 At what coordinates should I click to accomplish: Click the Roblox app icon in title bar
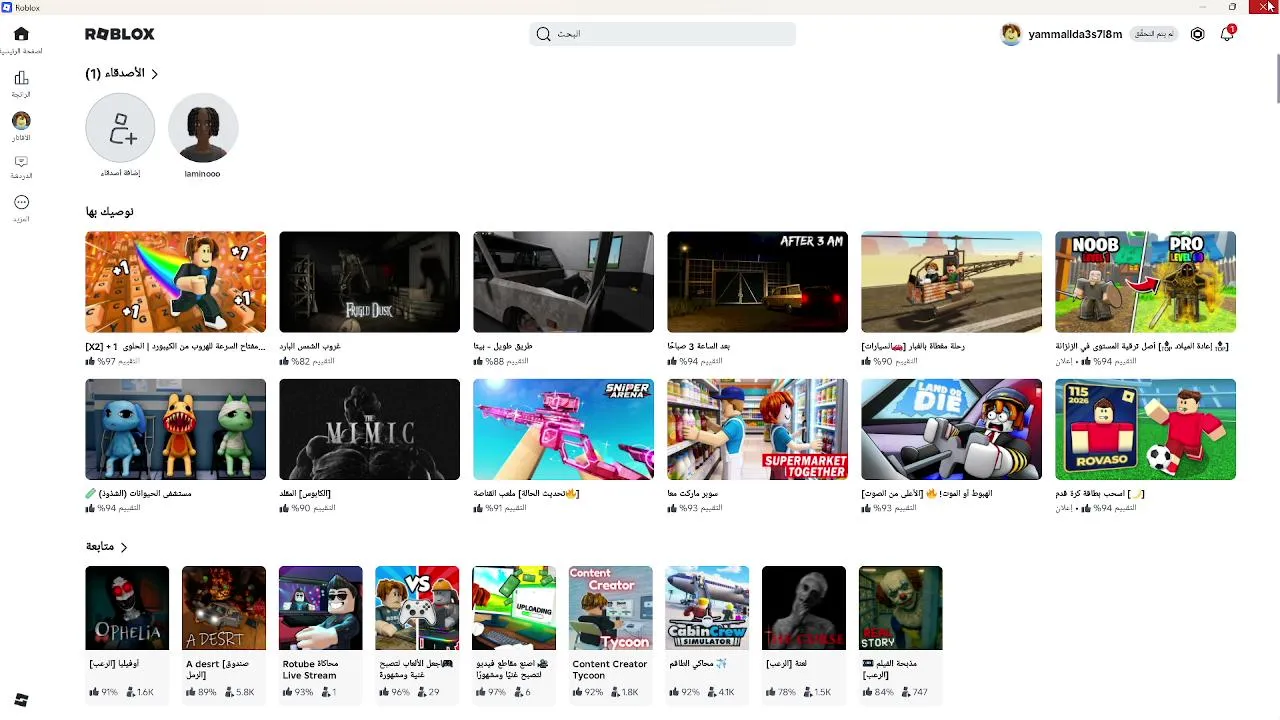coord(7,7)
